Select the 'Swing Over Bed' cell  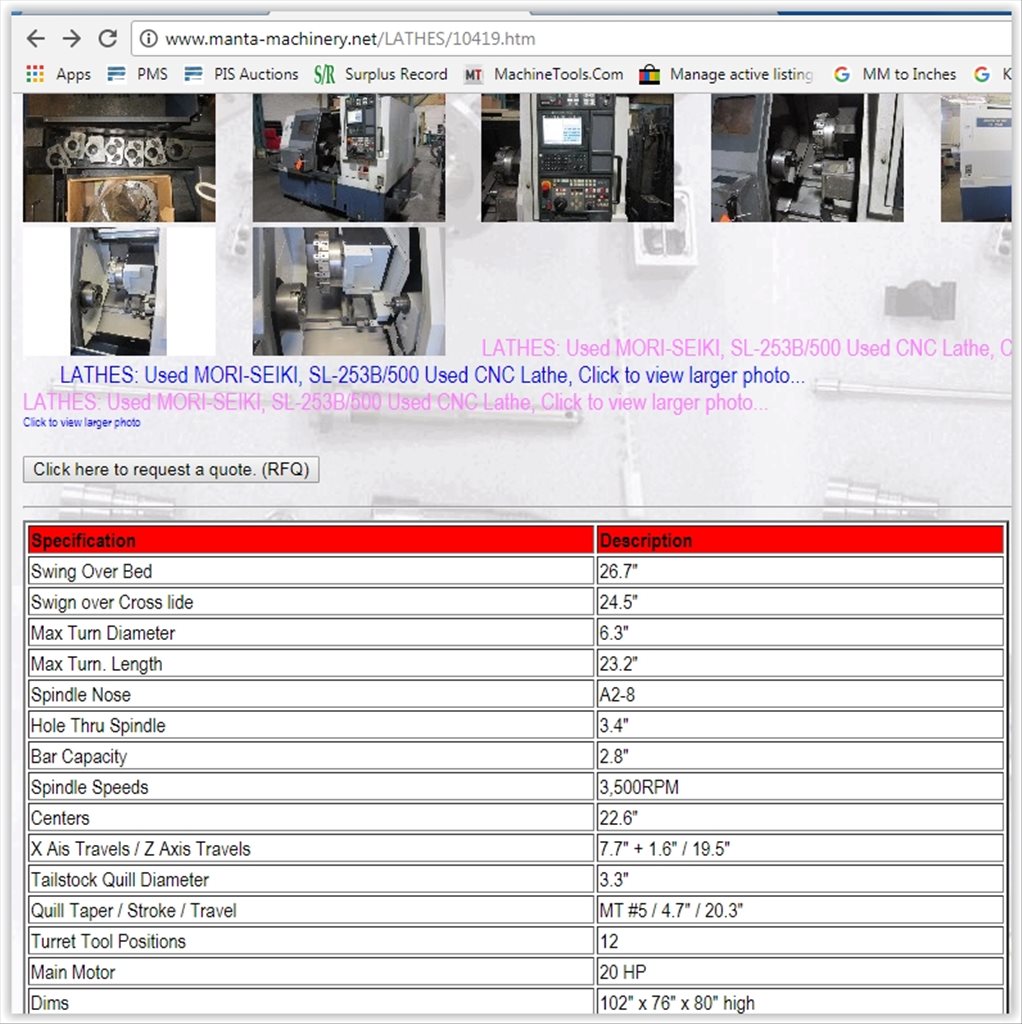(311, 571)
